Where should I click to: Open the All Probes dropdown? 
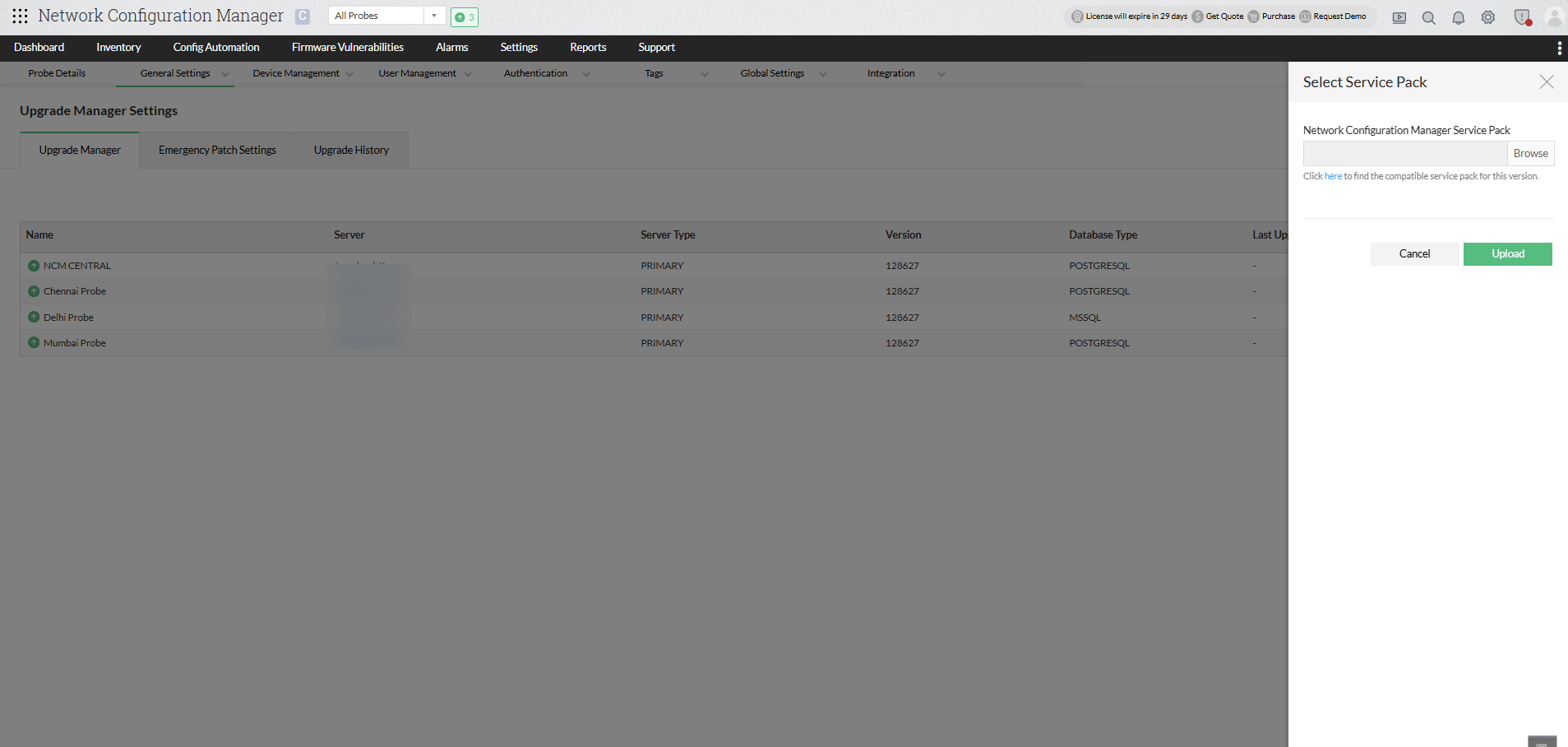coord(386,16)
